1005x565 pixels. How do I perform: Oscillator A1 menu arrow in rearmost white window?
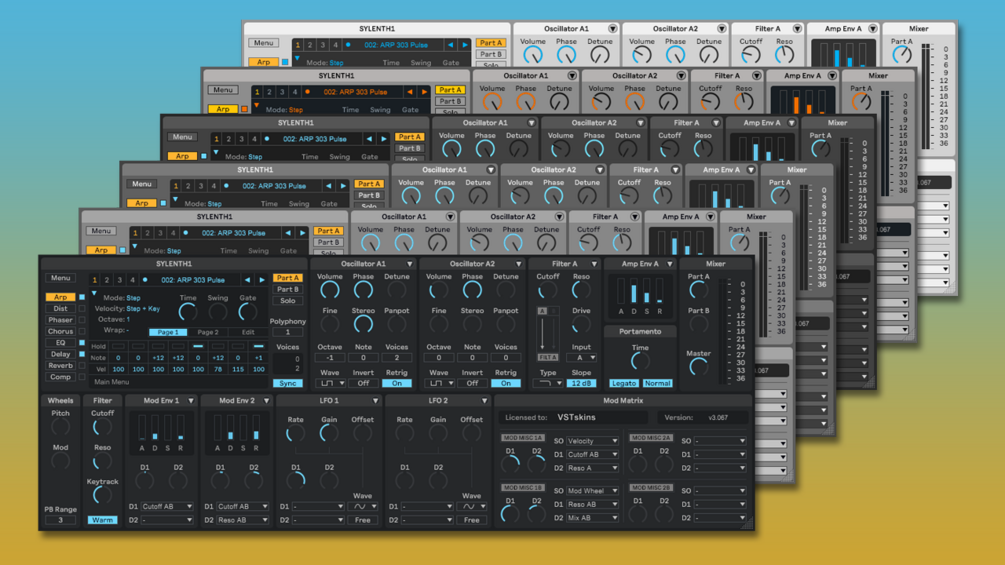click(613, 29)
